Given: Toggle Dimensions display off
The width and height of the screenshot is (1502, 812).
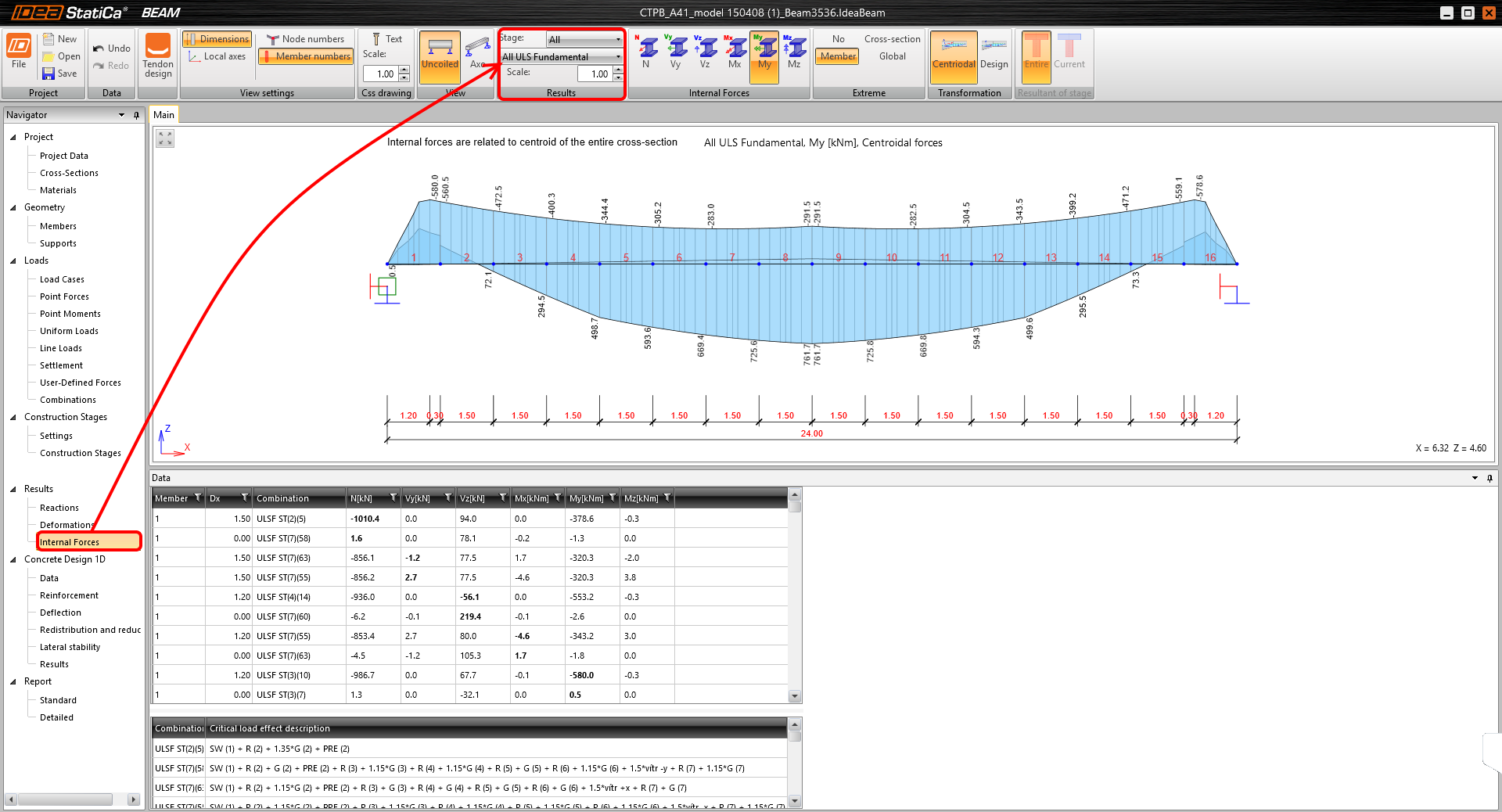Looking at the screenshot, I should click(x=217, y=39).
